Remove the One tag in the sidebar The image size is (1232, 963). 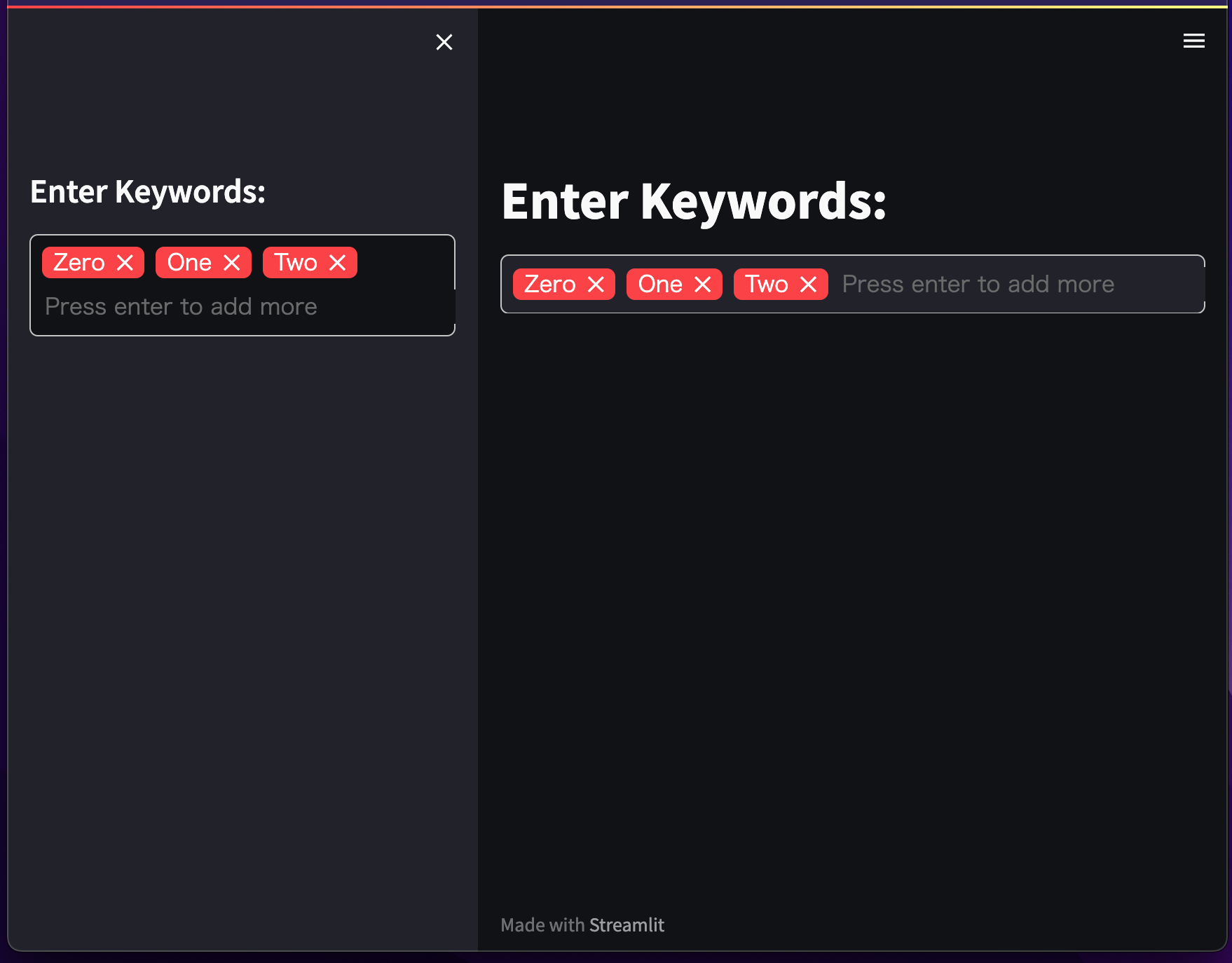[232, 263]
